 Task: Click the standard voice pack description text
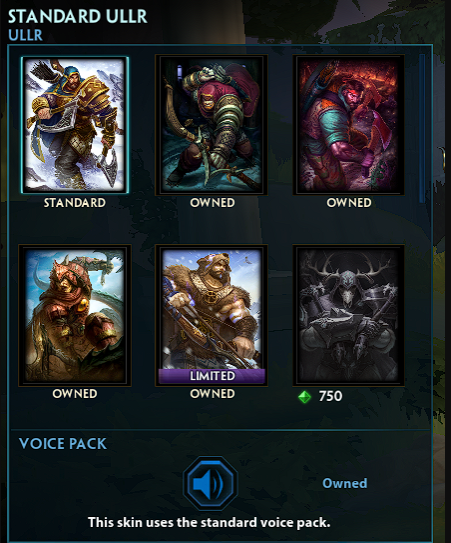[209, 522]
